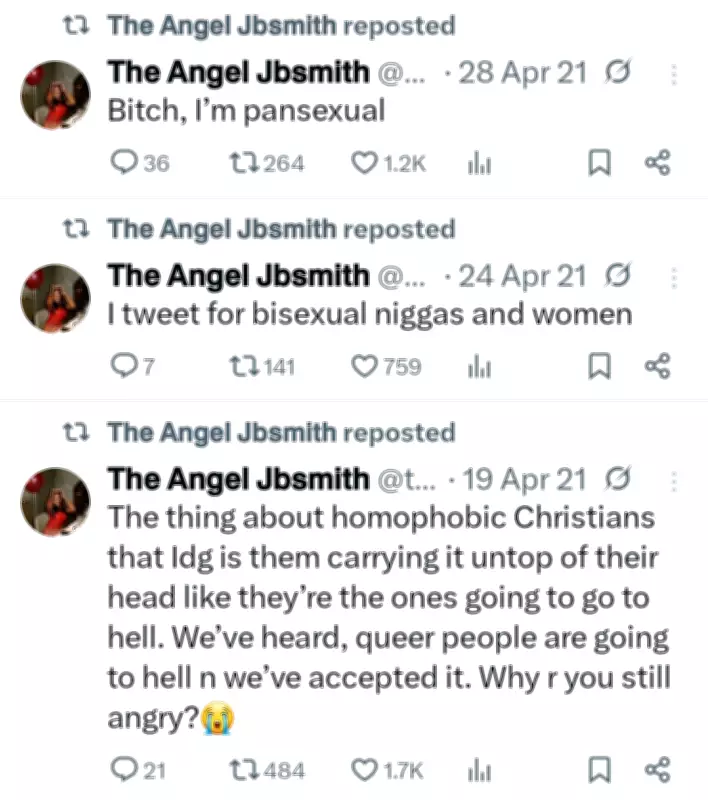This screenshot has width=708, height=800.
Task: Open view analytics for the 24 Apr tweet
Action: 479,367
